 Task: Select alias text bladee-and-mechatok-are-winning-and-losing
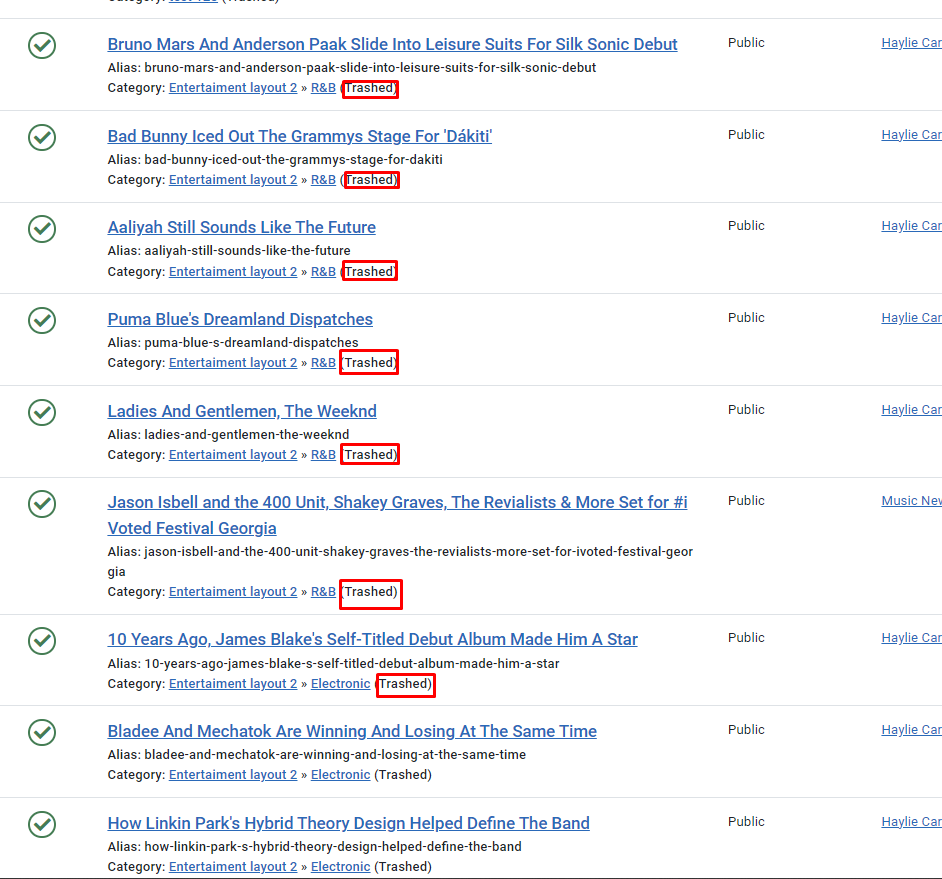click(x=335, y=754)
